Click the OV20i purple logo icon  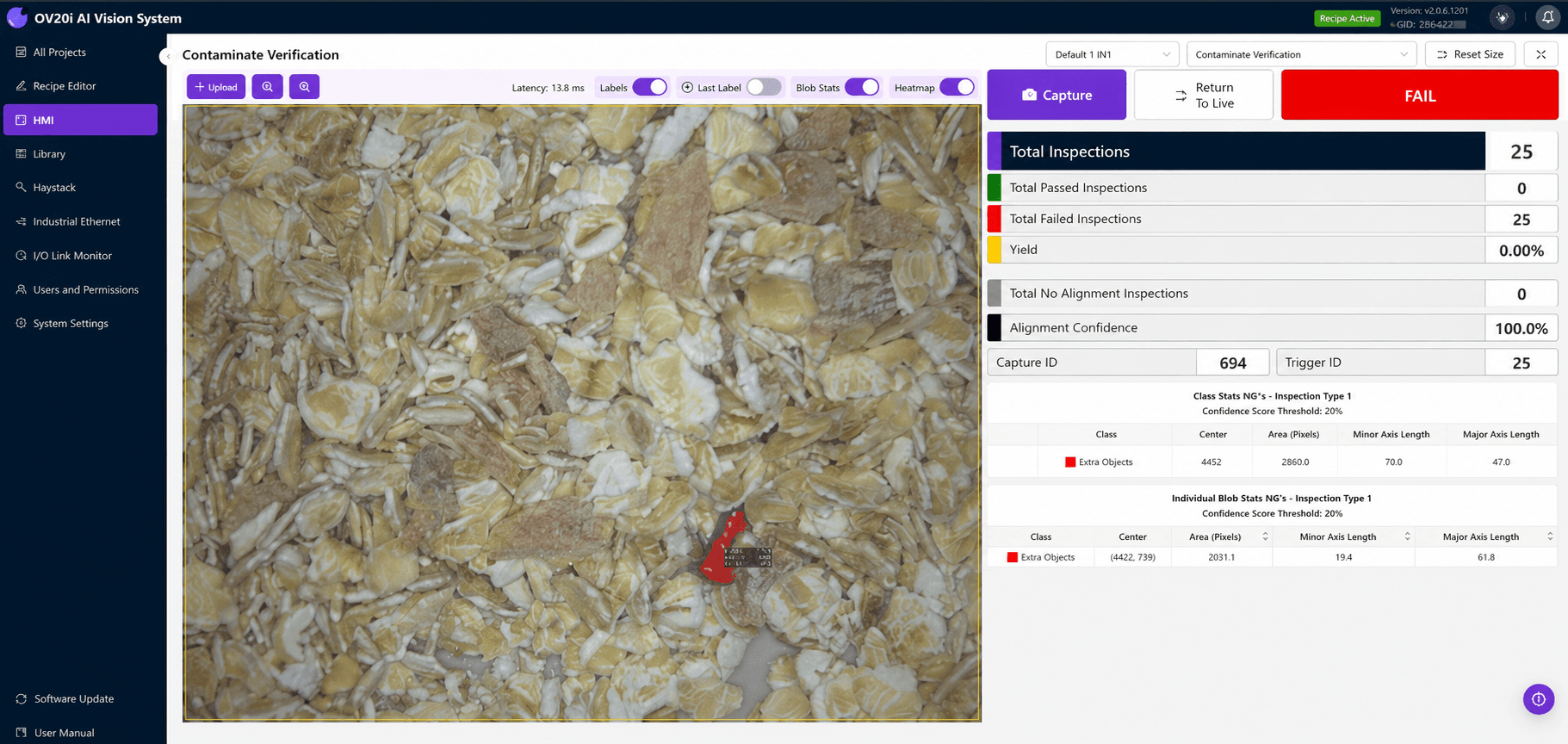(16, 17)
